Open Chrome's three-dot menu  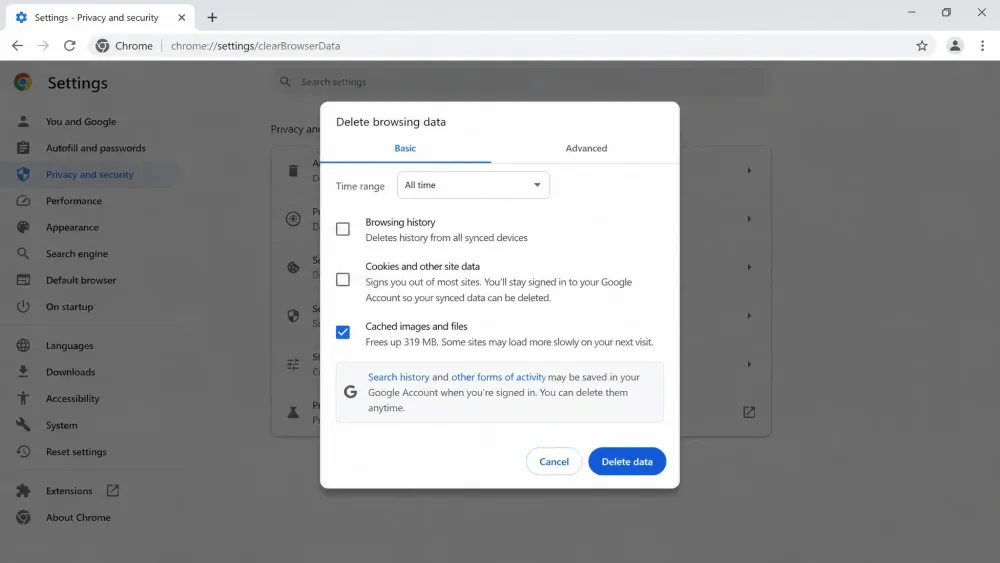click(x=982, y=46)
